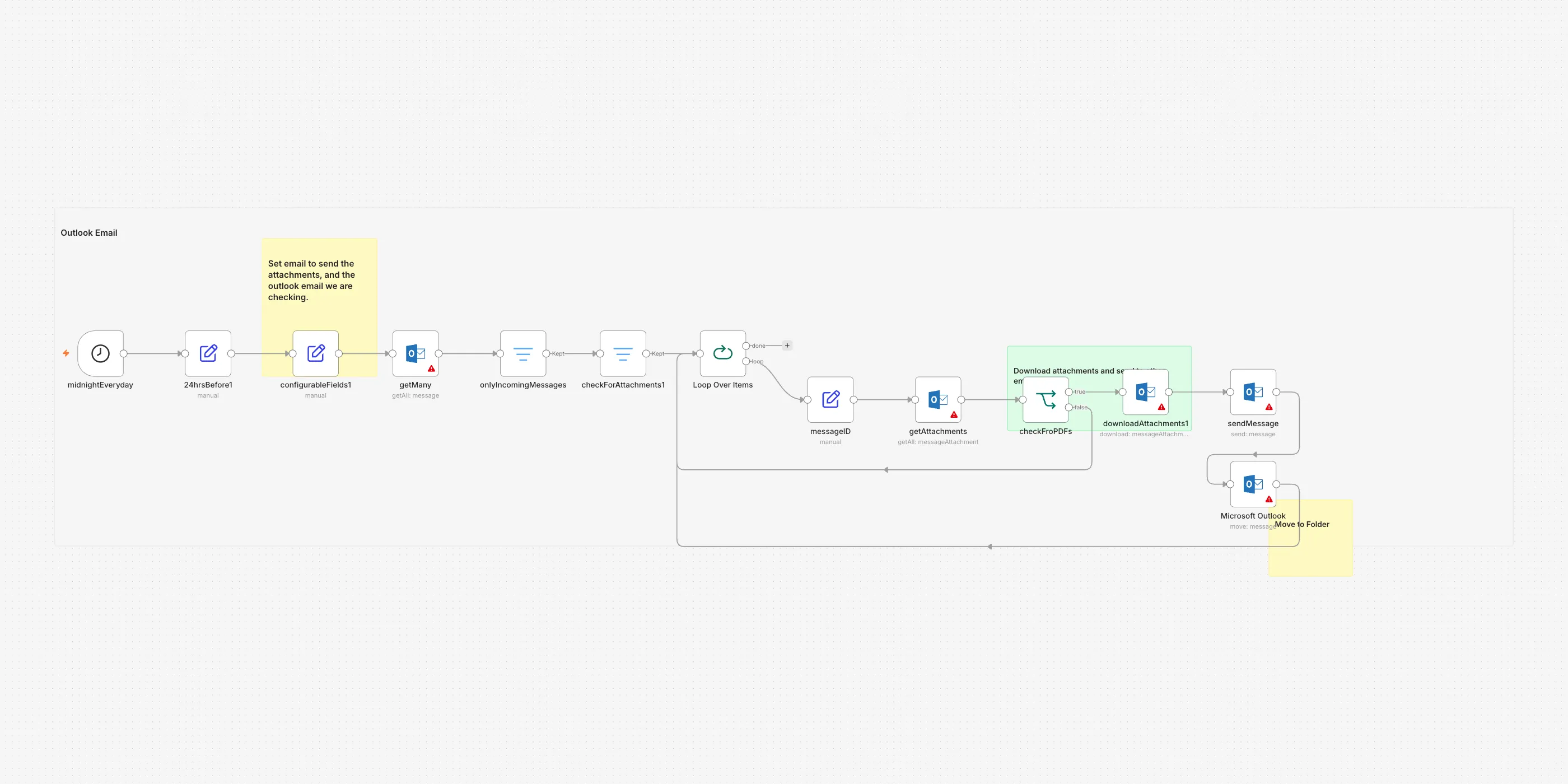Screen dimensions: 1568x784
Task: Select the Move to Folder sticky note
Action: pos(1310,538)
